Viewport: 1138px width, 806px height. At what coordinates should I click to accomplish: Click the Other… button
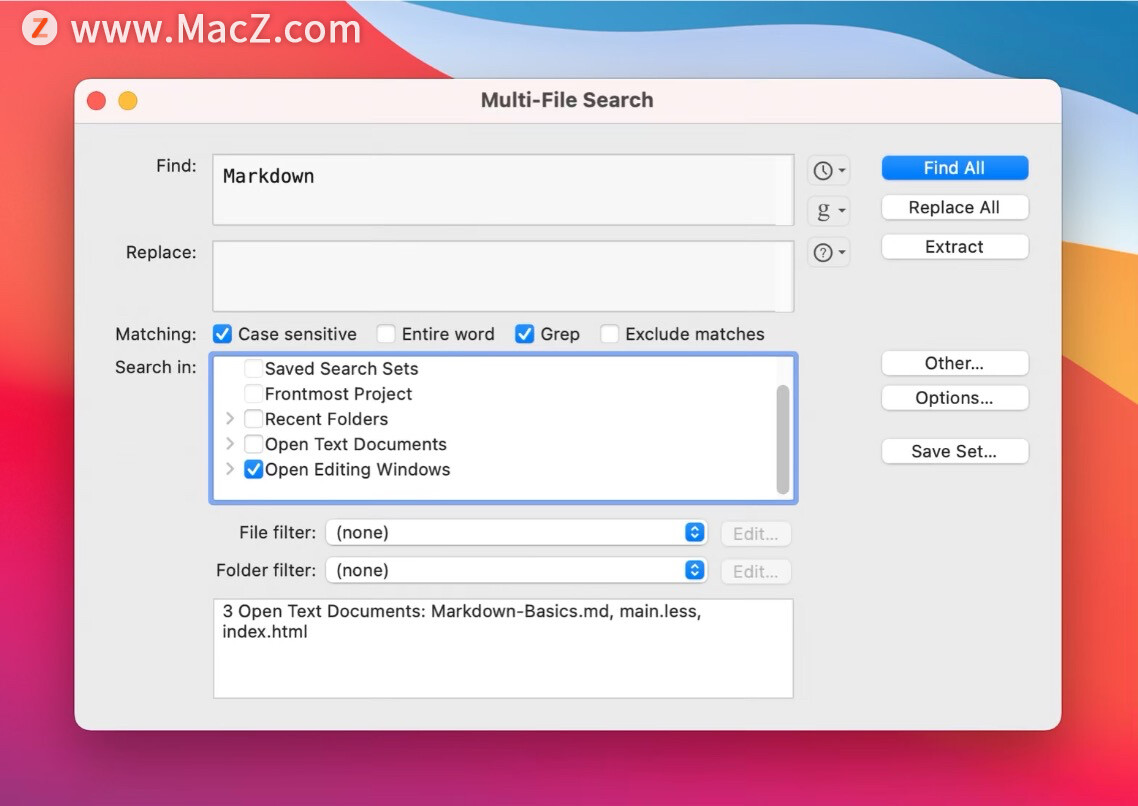click(954, 363)
